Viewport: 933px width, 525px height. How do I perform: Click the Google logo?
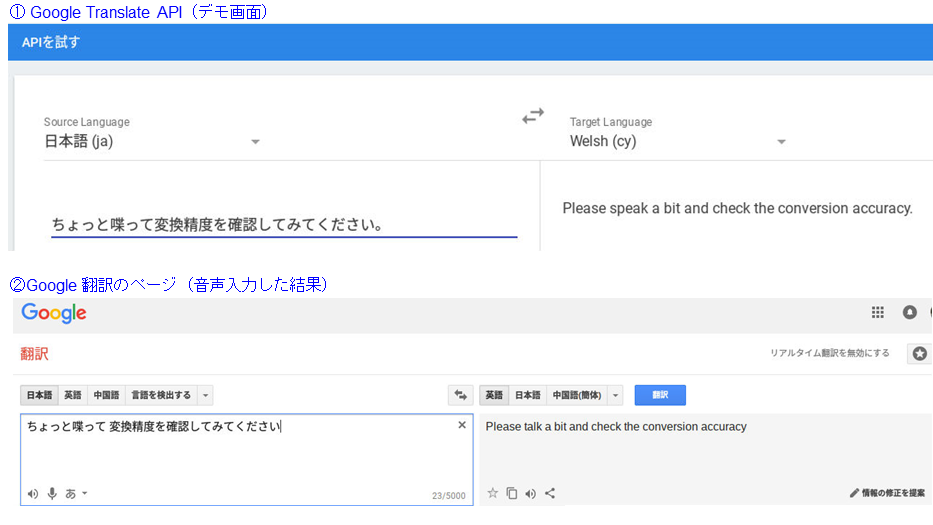pyautogui.click(x=54, y=313)
